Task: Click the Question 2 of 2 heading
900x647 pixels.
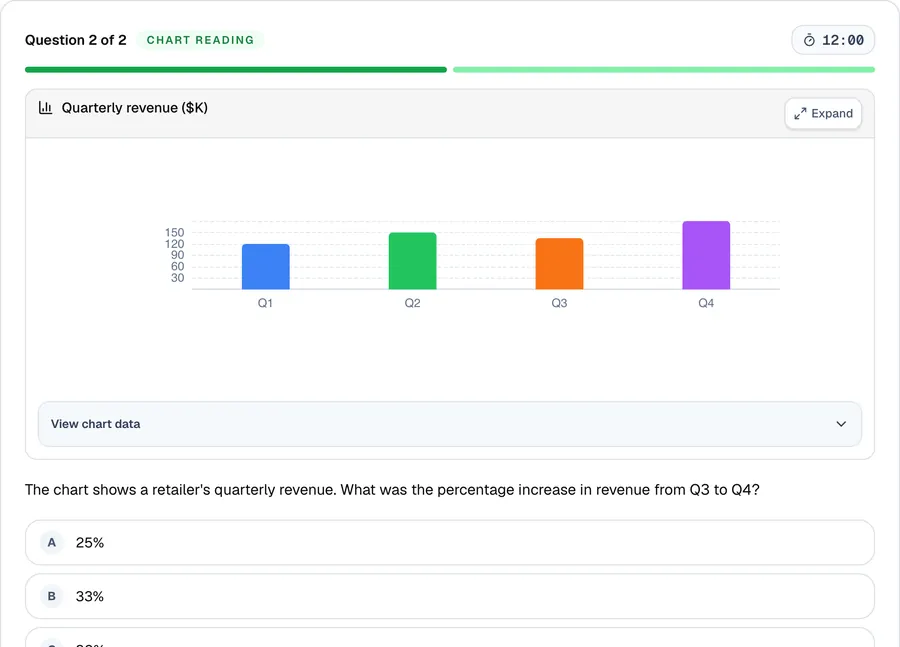Action: 76,40
